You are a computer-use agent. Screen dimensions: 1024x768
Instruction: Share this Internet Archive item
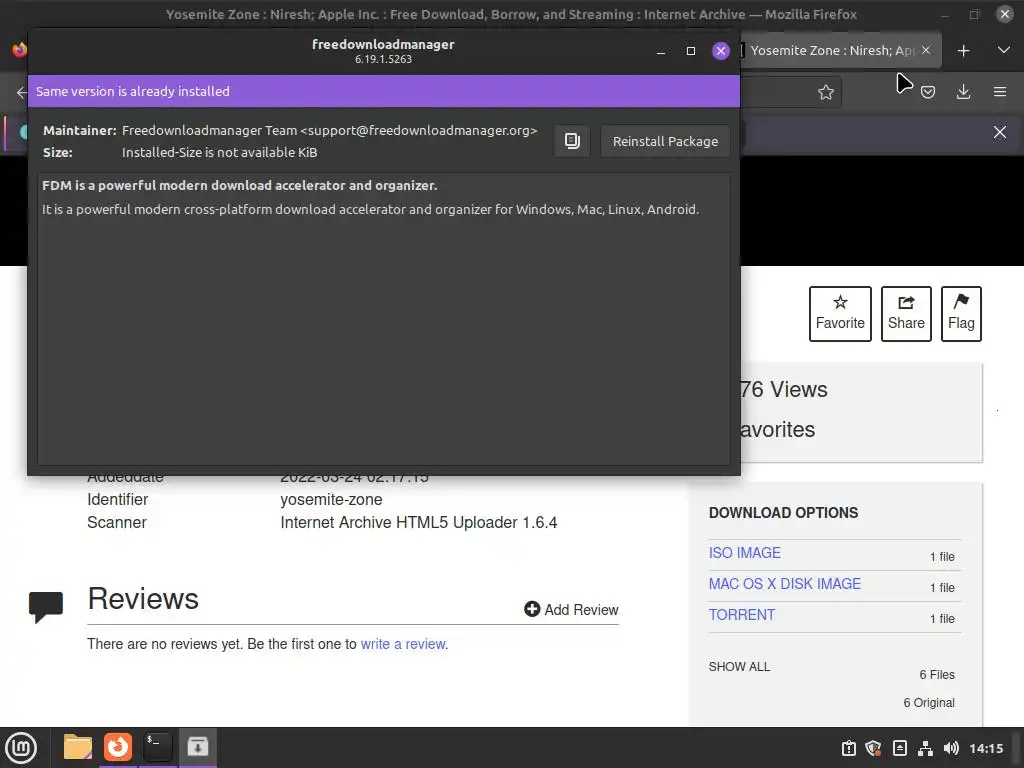coord(906,313)
